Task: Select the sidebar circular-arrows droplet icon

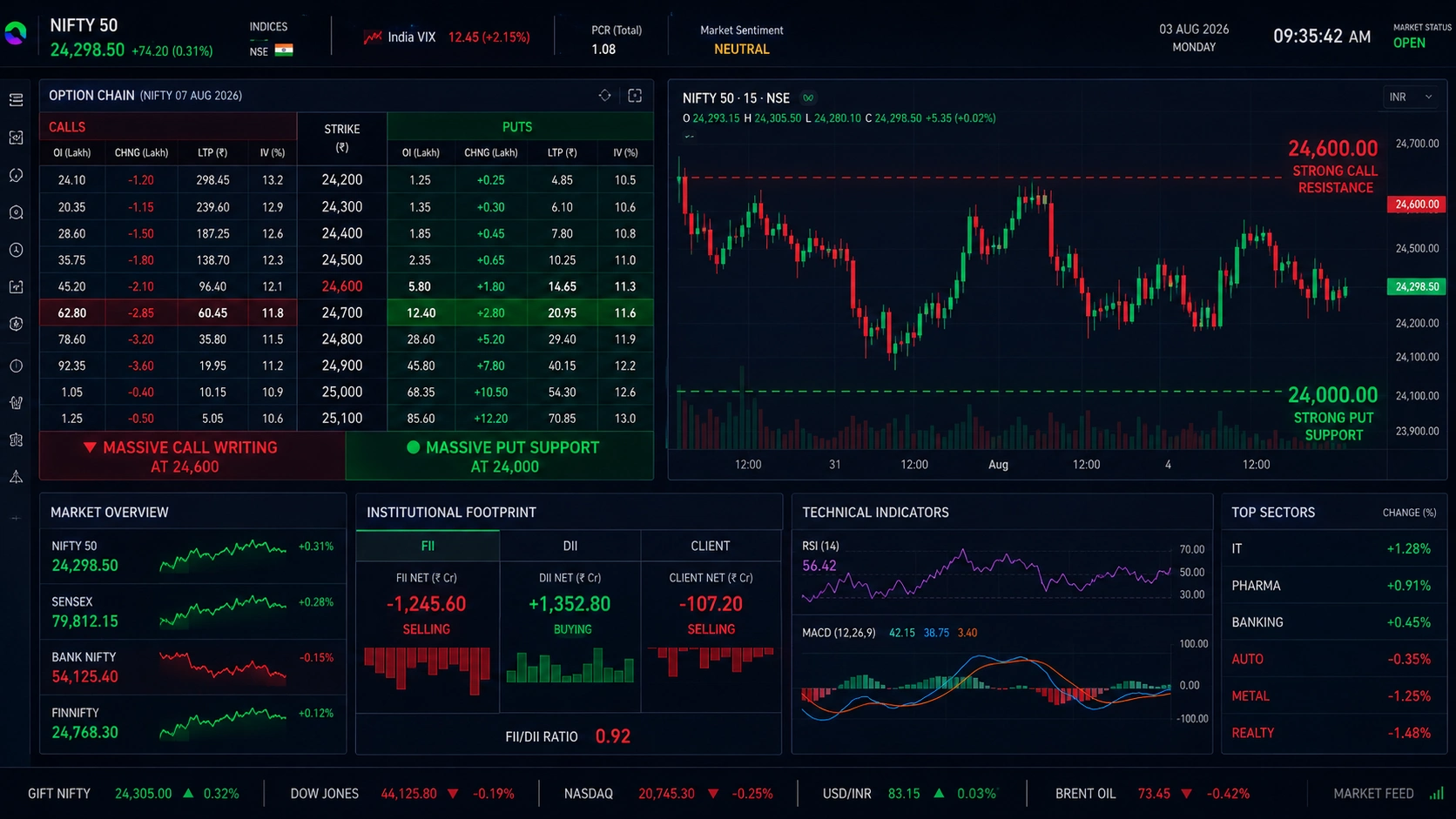Action: click(16, 175)
